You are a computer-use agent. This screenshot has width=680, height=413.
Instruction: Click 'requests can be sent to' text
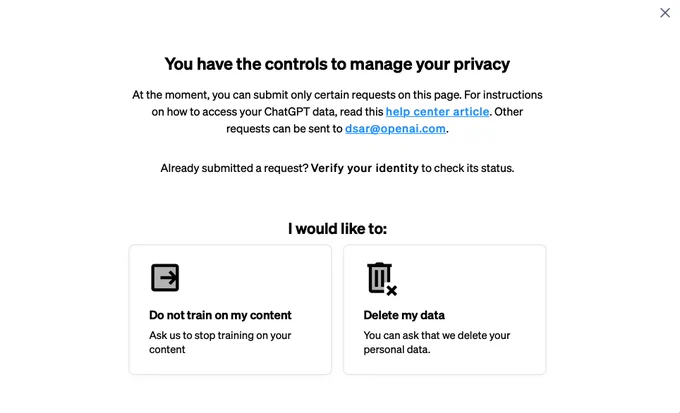pos(284,128)
